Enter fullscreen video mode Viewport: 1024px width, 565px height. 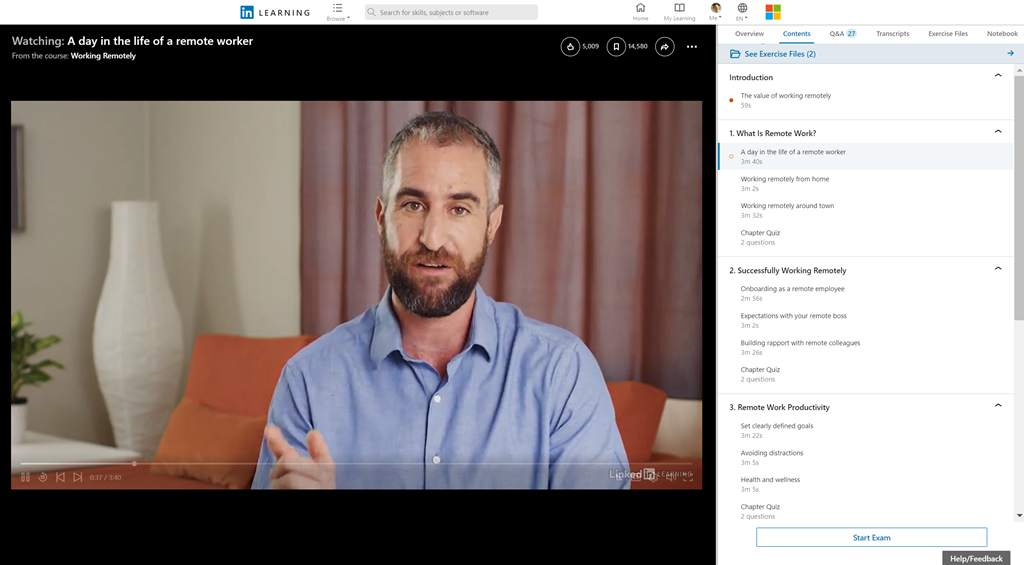(688, 477)
